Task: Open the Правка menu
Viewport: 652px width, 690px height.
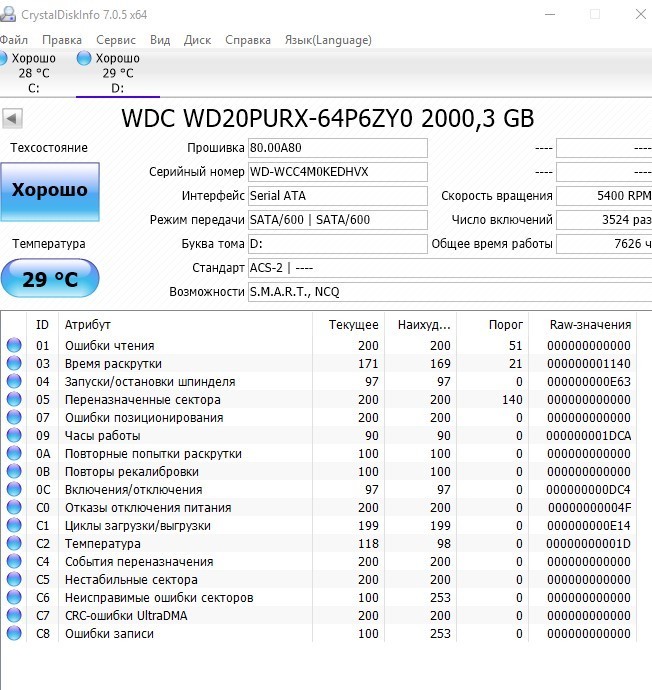Action: (62, 40)
